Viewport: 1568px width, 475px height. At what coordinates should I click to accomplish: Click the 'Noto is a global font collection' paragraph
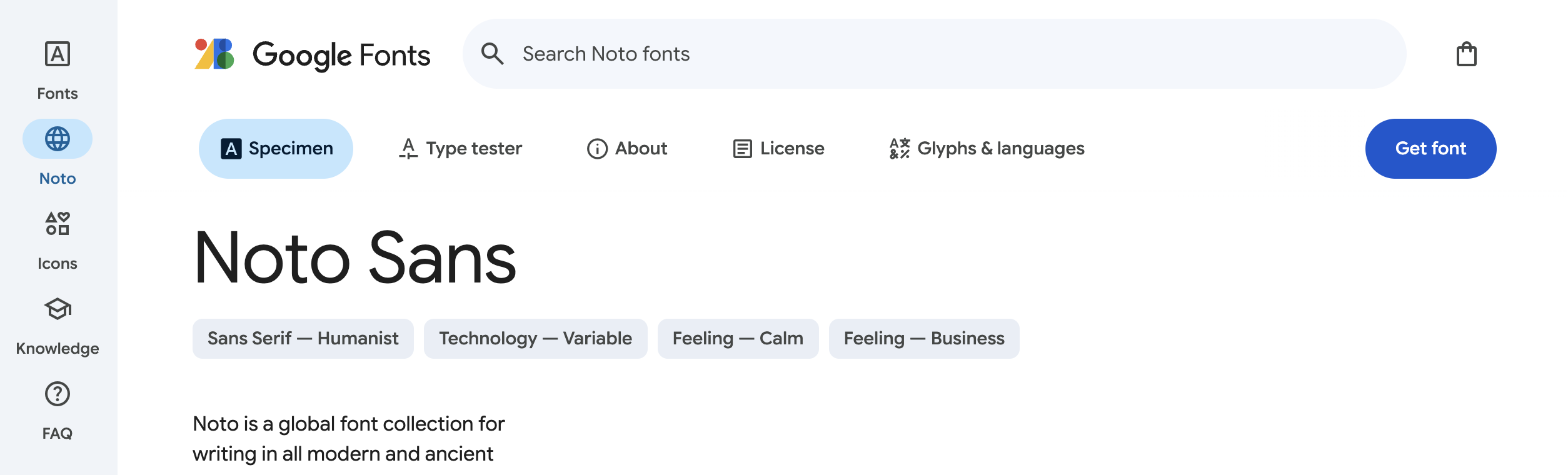(x=349, y=439)
